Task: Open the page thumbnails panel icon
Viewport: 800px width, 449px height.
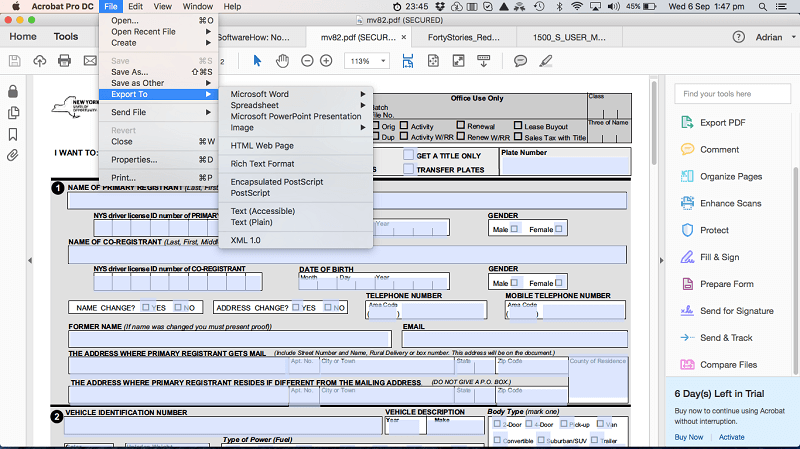Action: tap(13, 113)
